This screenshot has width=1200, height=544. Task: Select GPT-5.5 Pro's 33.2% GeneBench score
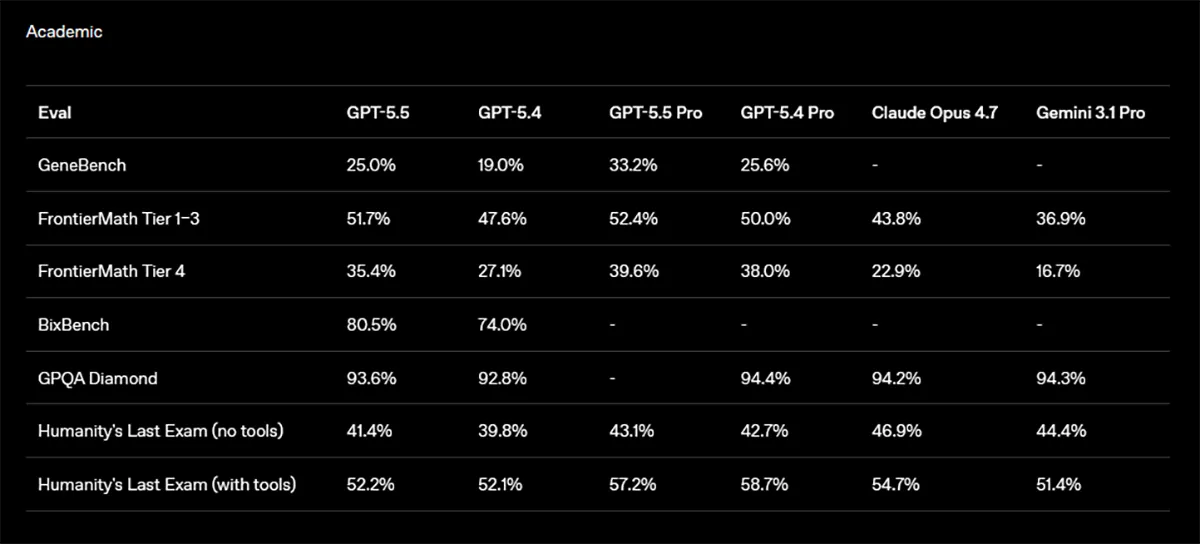(633, 165)
